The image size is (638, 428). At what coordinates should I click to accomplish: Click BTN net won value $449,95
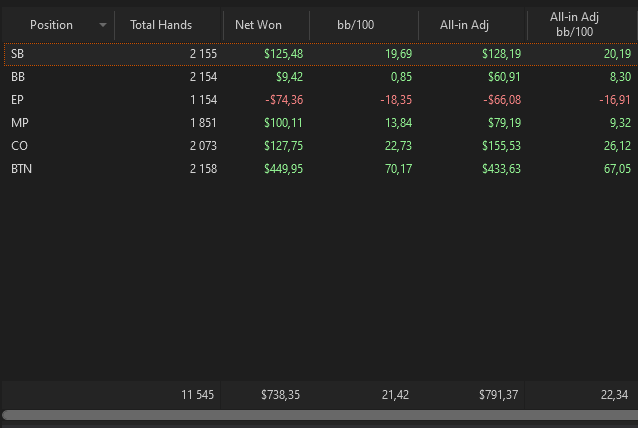(283, 169)
